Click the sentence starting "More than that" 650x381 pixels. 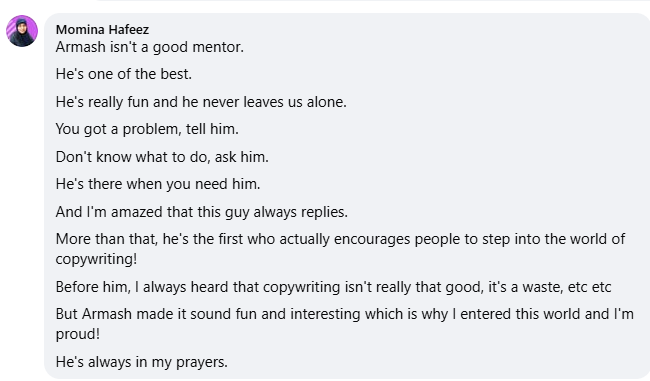tap(340, 249)
